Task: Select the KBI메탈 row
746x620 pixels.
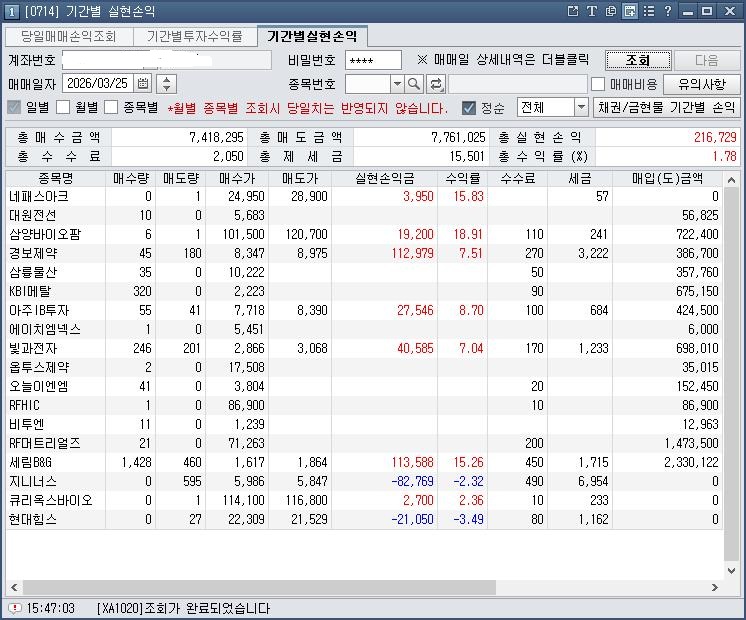Action: coord(364,291)
